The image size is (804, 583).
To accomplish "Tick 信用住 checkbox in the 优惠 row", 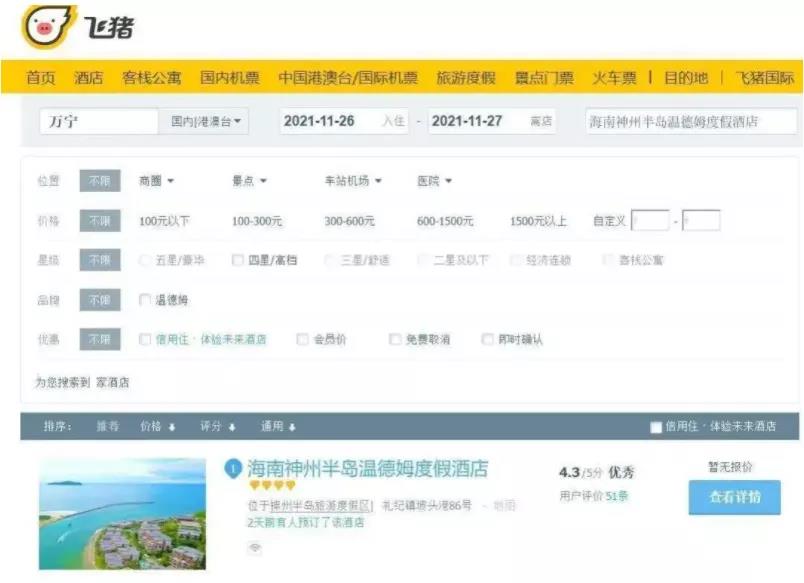I will 145,339.
